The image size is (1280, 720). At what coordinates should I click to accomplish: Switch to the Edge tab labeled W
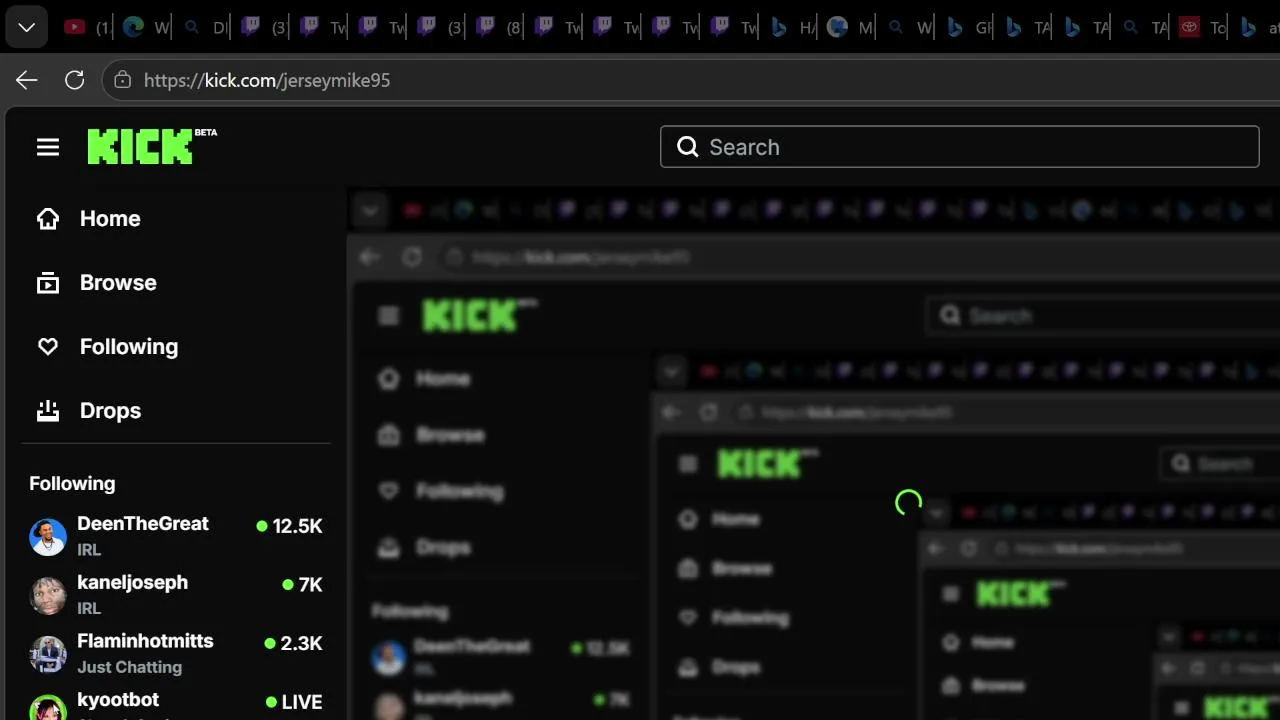tap(146, 28)
